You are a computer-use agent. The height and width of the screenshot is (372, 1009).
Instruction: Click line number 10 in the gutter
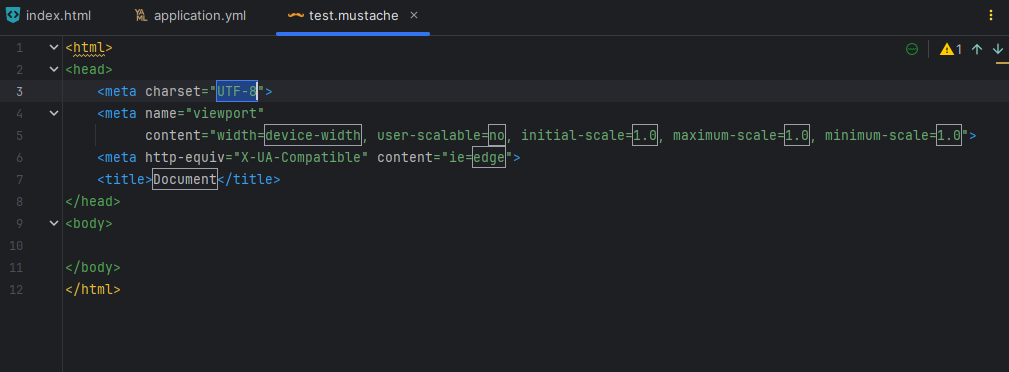(16, 245)
